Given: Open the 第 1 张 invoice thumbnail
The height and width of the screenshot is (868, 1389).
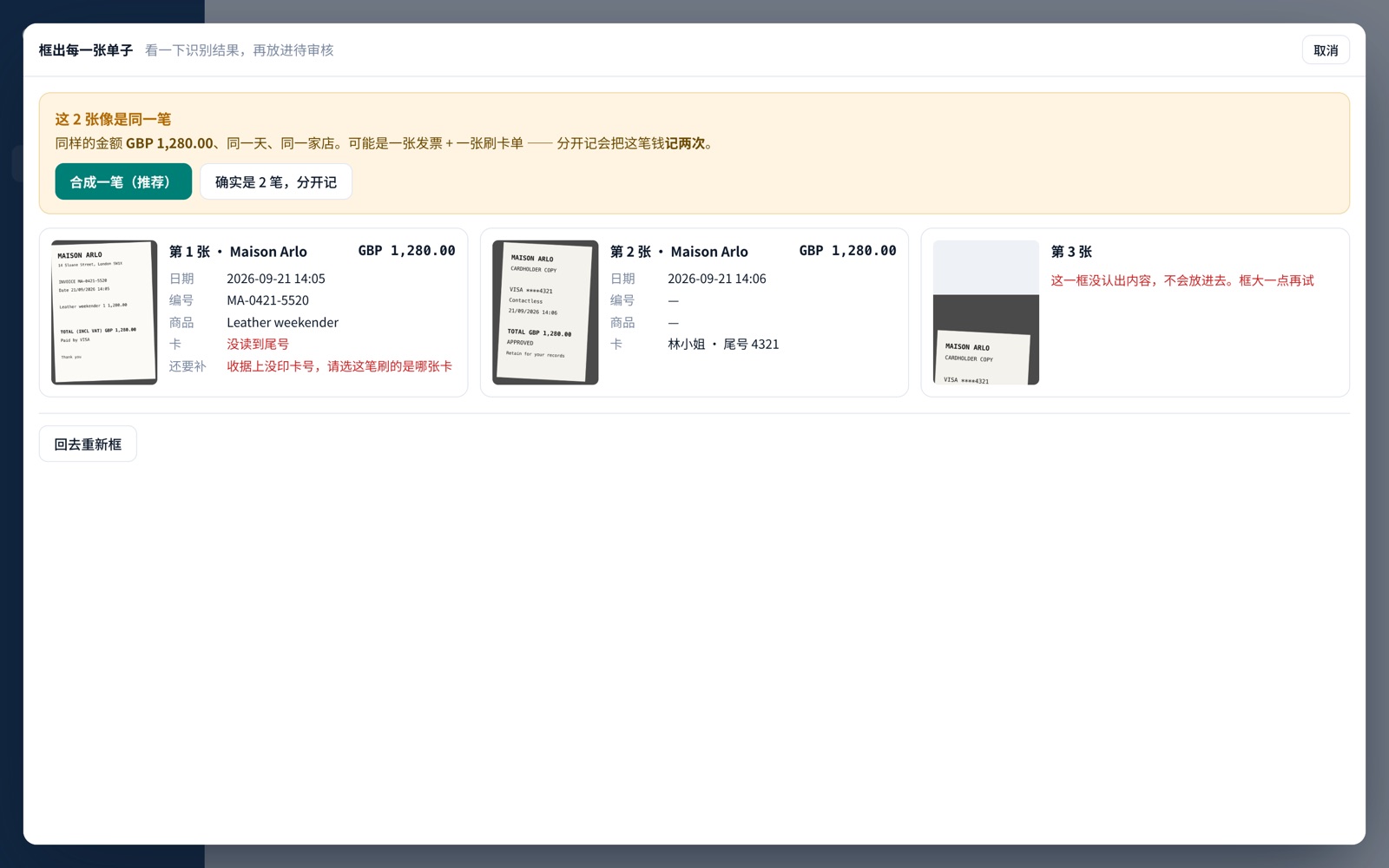Looking at the screenshot, I should pyautogui.click(x=104, y=312).
